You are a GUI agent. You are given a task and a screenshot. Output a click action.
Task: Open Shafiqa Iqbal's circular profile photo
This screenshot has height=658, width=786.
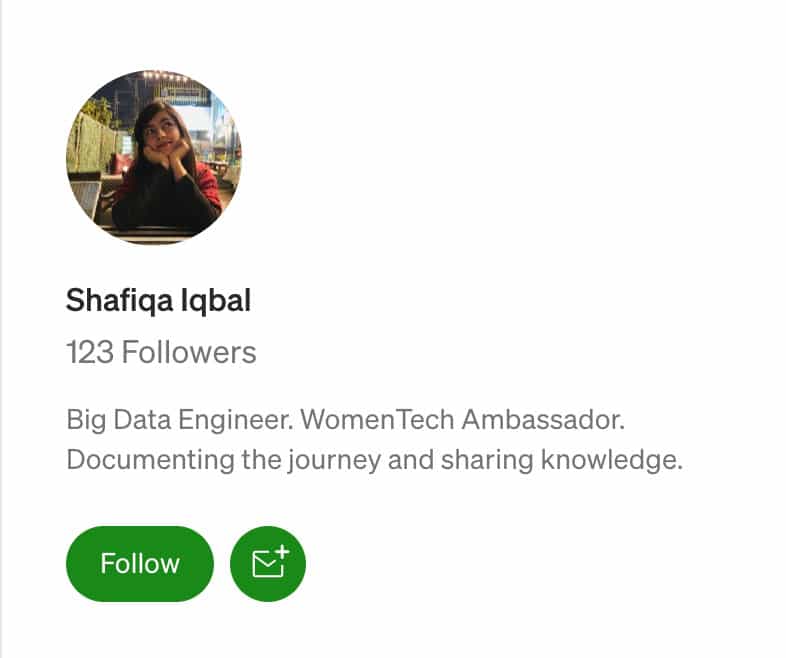(154, 158)
